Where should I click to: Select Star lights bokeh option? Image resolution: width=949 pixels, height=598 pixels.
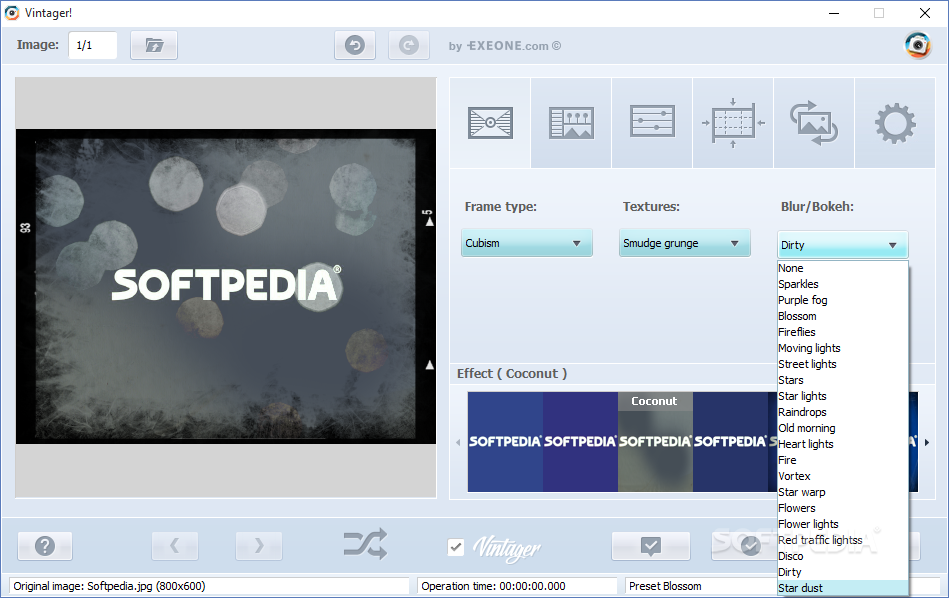842,396
